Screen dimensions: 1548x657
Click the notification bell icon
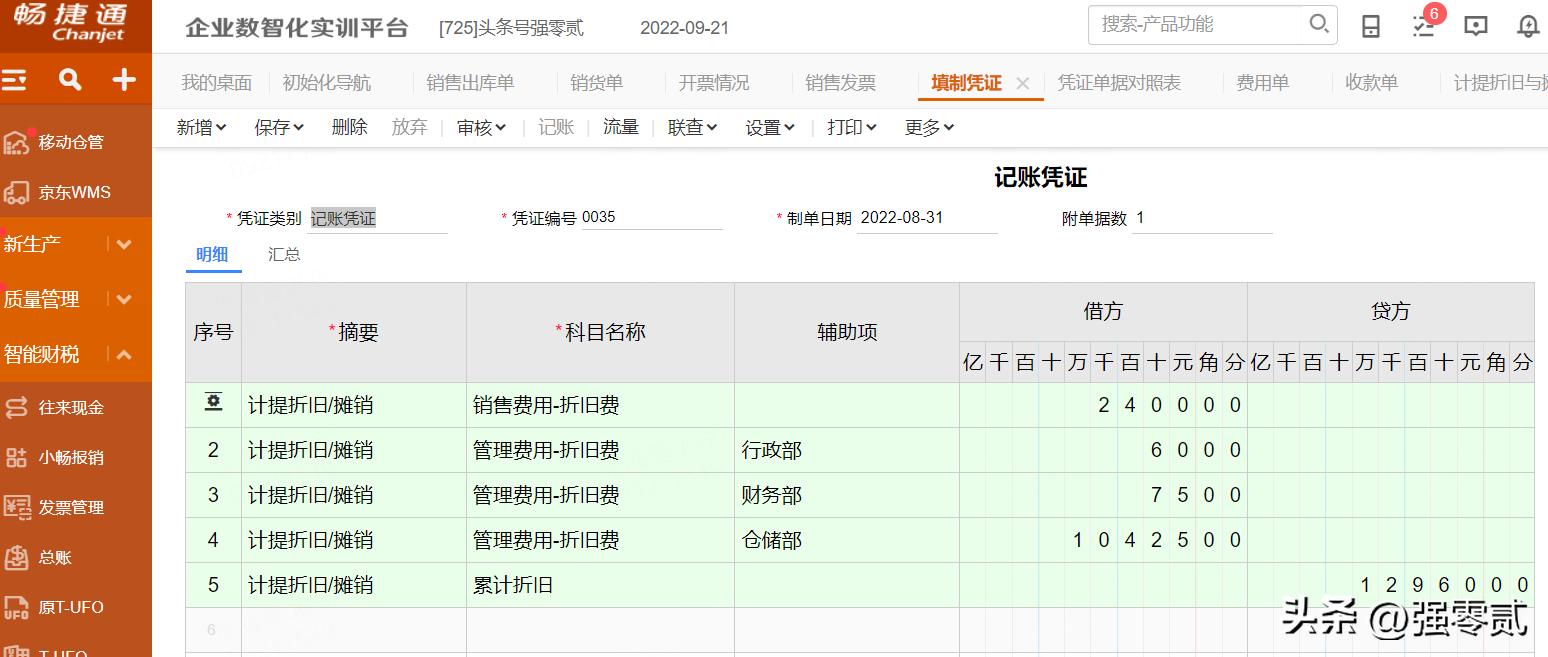pyautogui.click(x=1527, y=27)
